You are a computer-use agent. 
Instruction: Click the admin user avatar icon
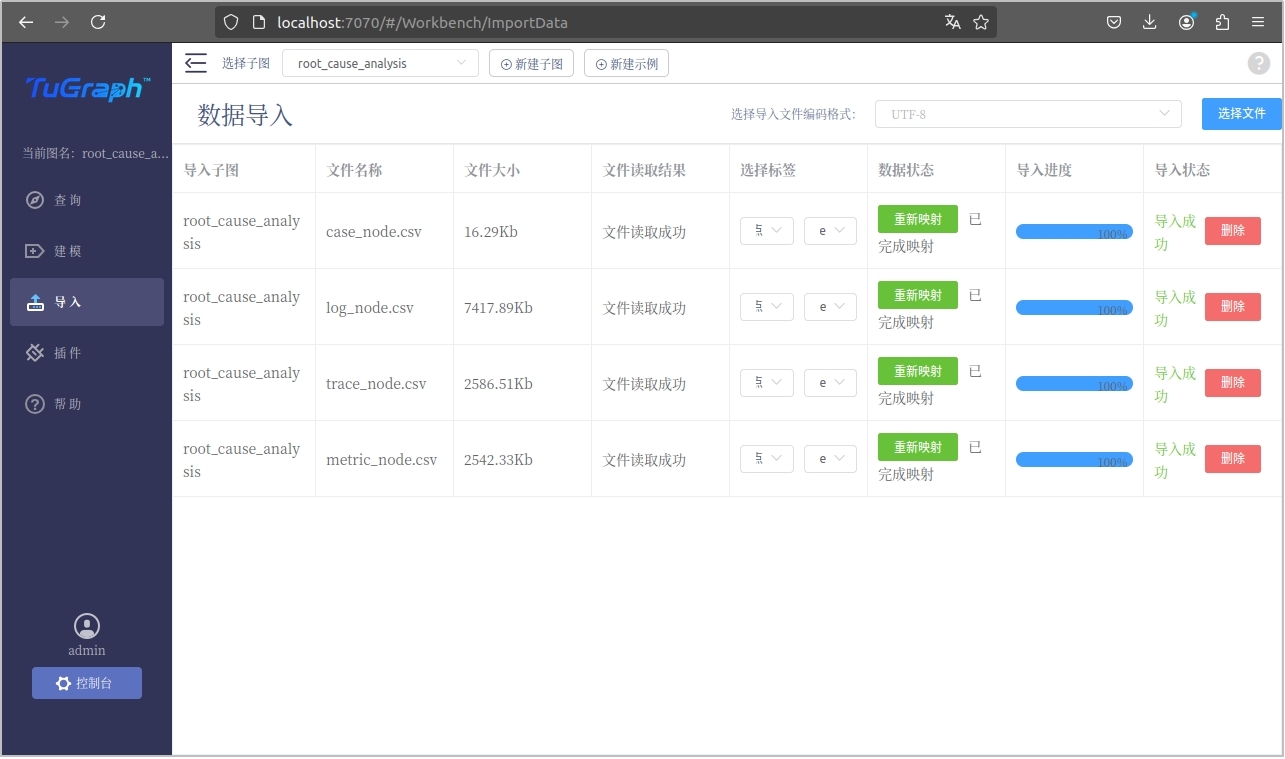87,626
